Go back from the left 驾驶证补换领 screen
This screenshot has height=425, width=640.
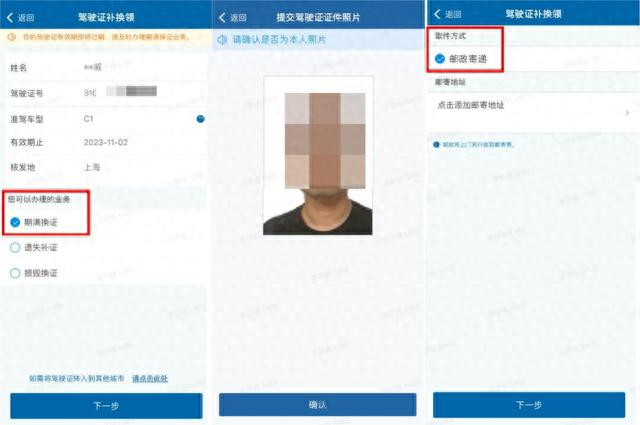coord(20,18)
